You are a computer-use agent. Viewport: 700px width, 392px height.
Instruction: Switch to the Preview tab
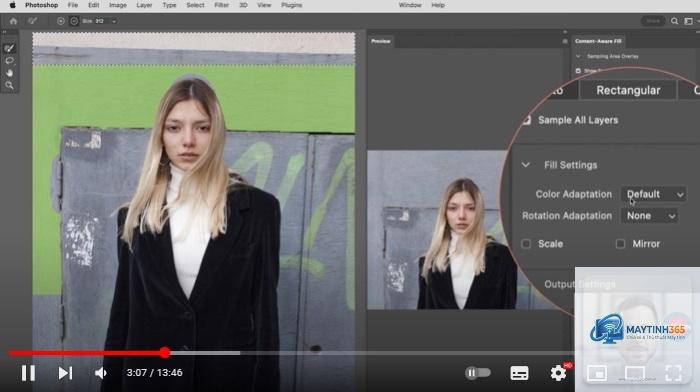(381, 41)
